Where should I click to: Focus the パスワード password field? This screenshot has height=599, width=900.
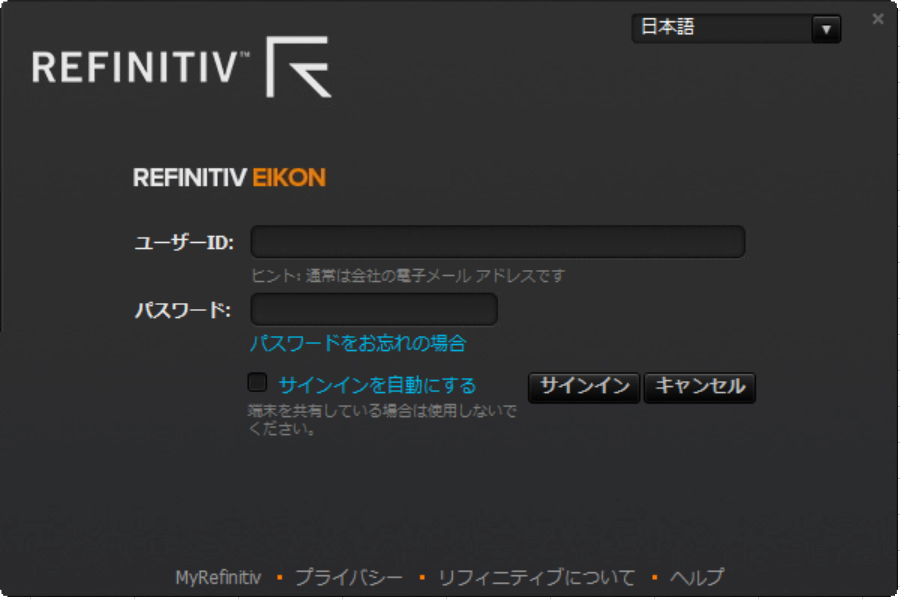pyautogui.click(x=374, y=310)
